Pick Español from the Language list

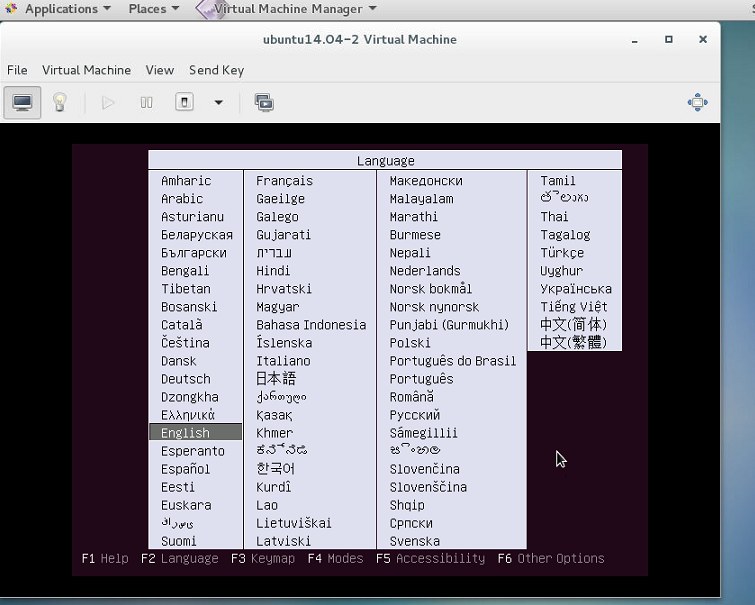pos(185,469)
